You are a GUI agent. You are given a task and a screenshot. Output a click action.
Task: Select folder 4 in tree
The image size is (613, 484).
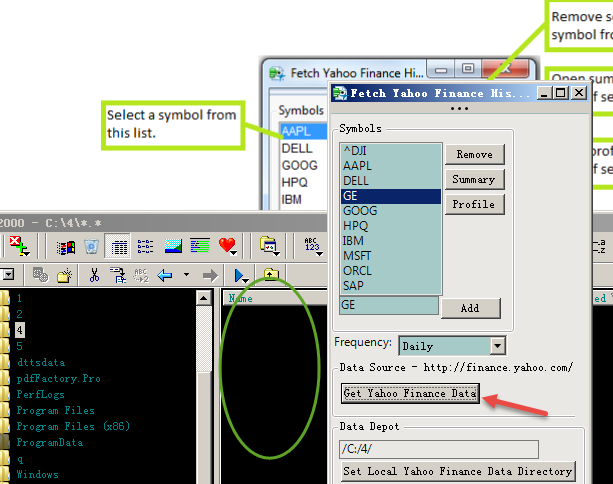point(20,330)
